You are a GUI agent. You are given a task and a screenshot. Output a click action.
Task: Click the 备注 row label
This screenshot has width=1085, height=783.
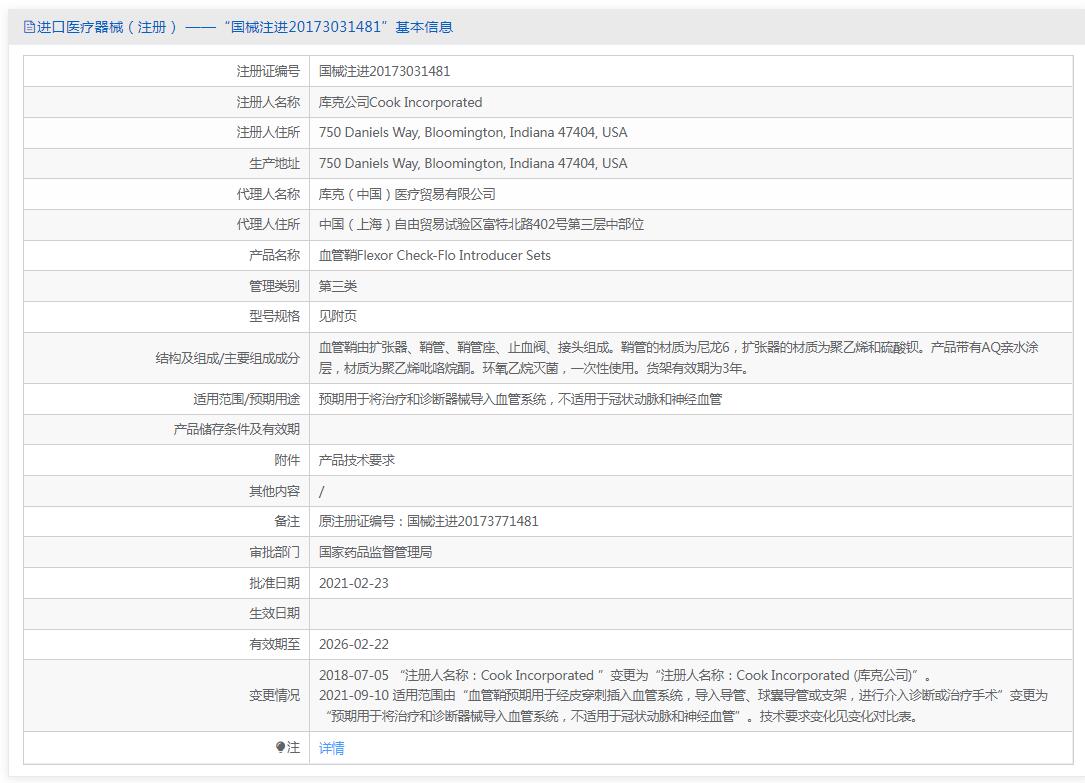click(x=287, y=521)
